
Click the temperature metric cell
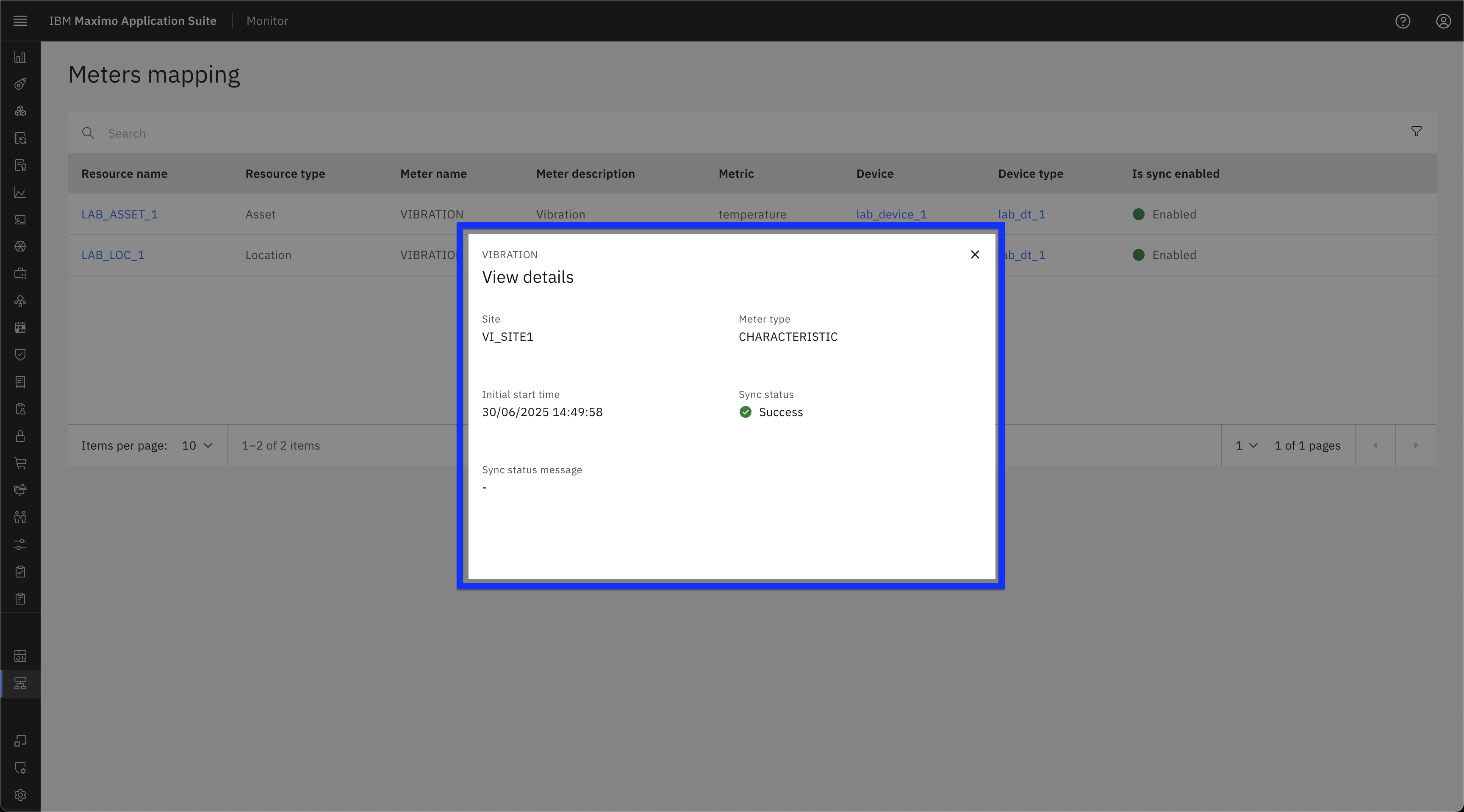pos(752,215)
